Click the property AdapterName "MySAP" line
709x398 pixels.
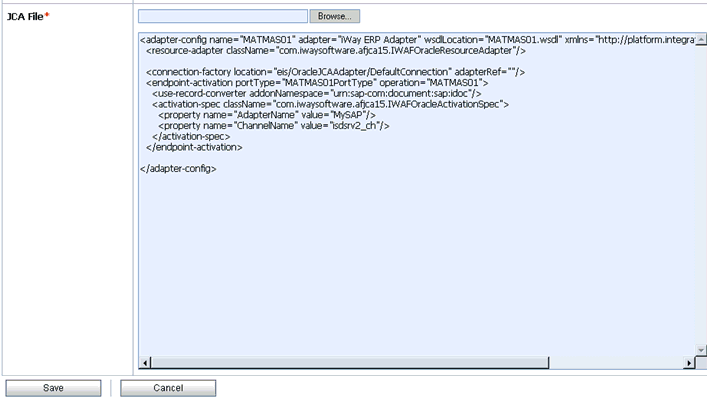(267, 115)
